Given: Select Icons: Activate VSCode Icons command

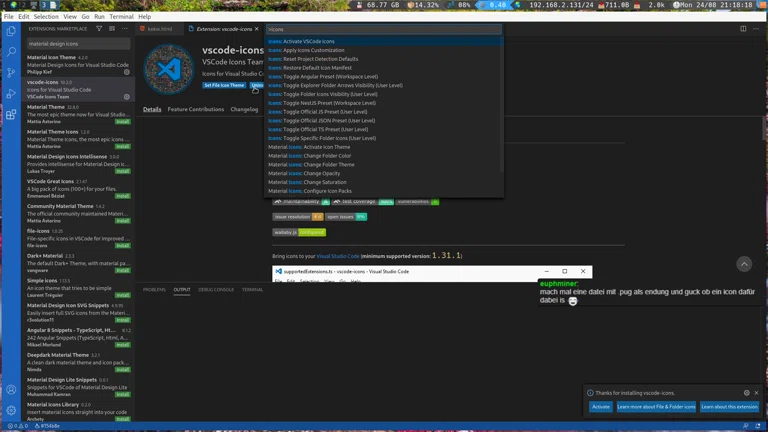Looking at the screenshot, I should 384,42.
